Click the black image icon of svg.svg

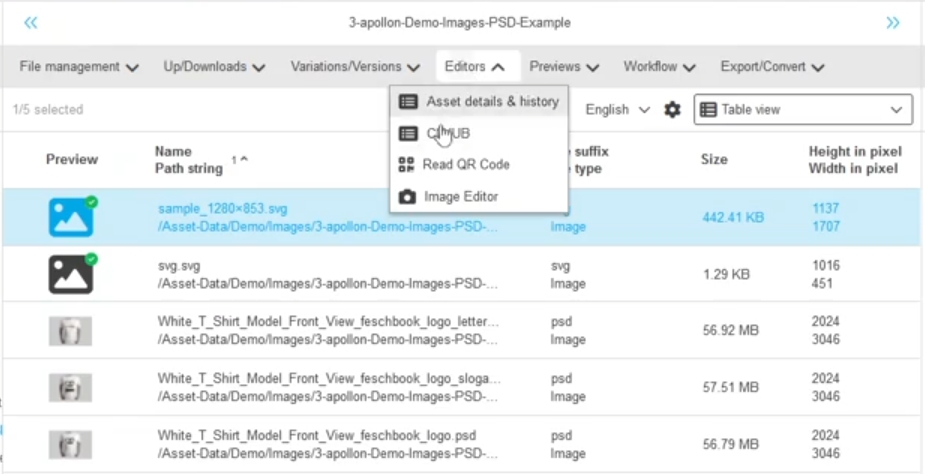click(71, 274)
